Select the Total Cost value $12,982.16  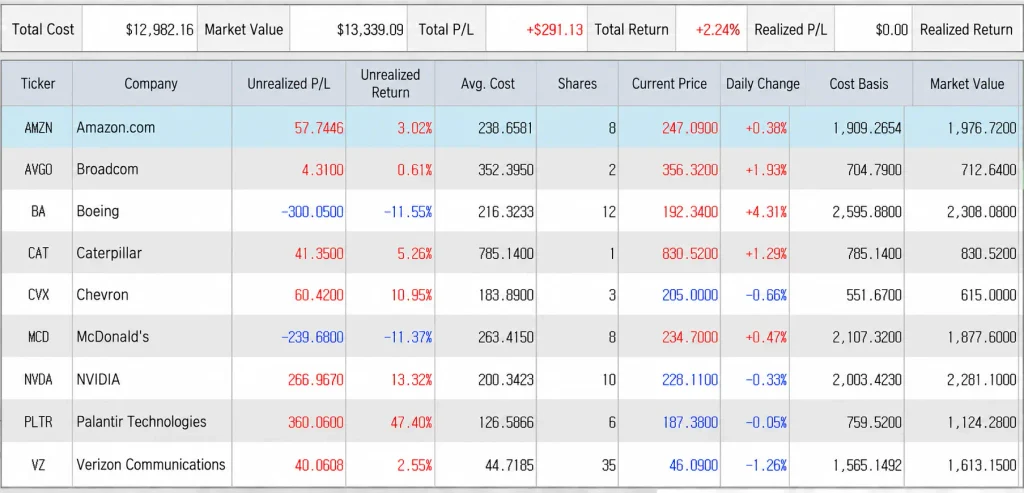pos(159,29)
